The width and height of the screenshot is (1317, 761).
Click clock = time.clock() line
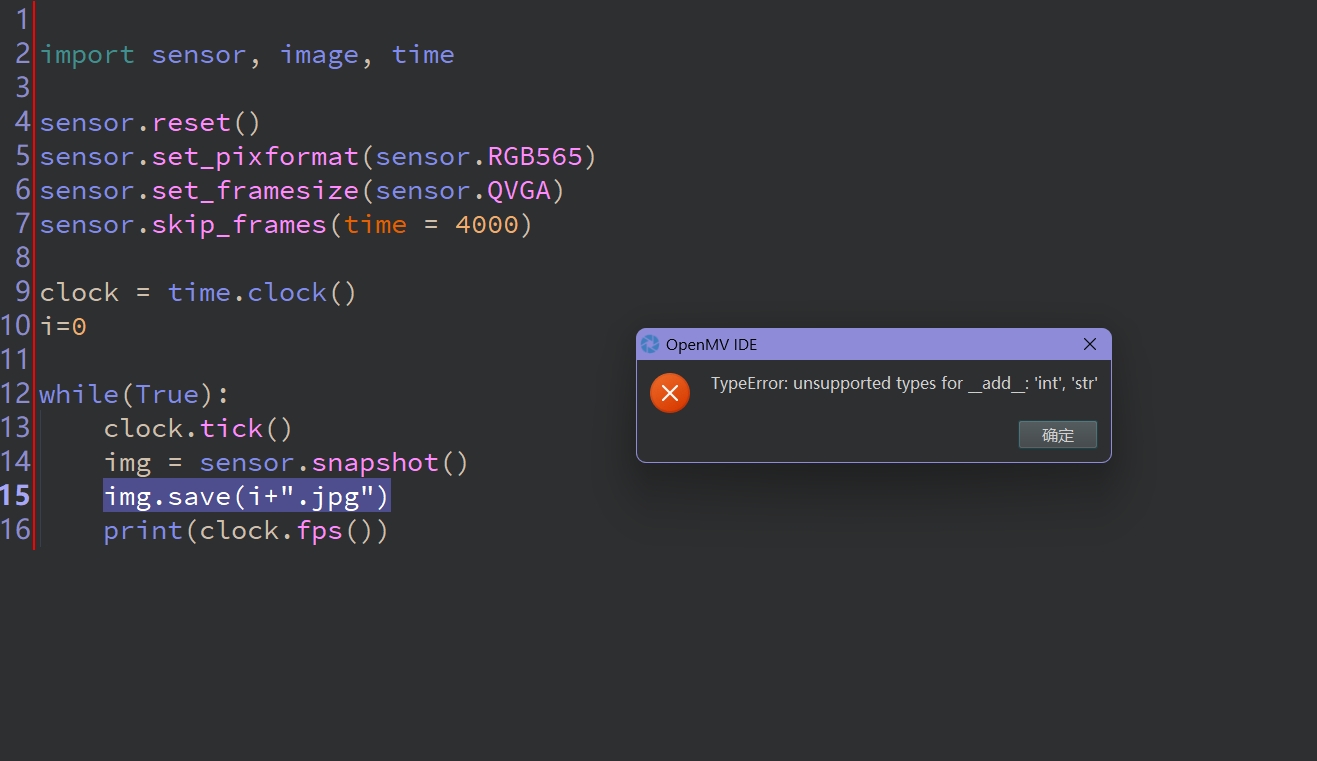[x=198, y=293]
